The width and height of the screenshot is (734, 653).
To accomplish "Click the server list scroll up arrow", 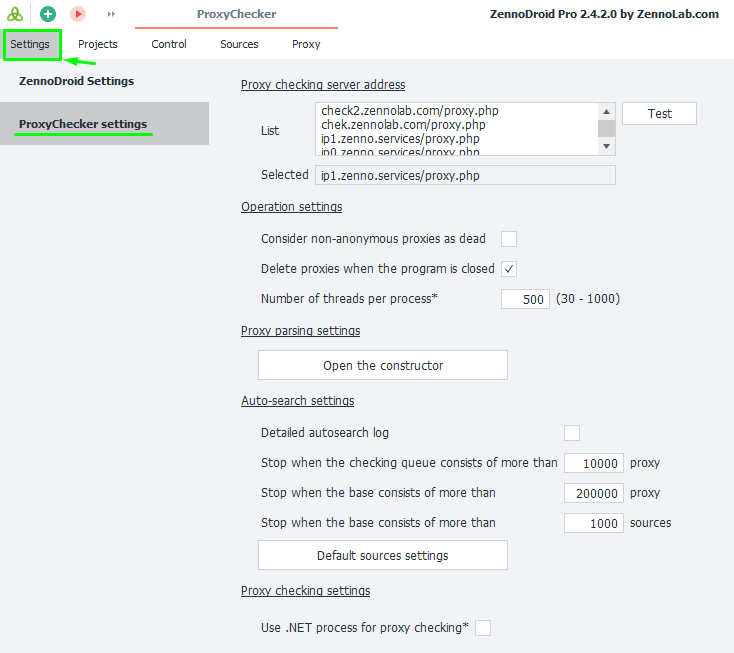I will click(x=606, y=111).
